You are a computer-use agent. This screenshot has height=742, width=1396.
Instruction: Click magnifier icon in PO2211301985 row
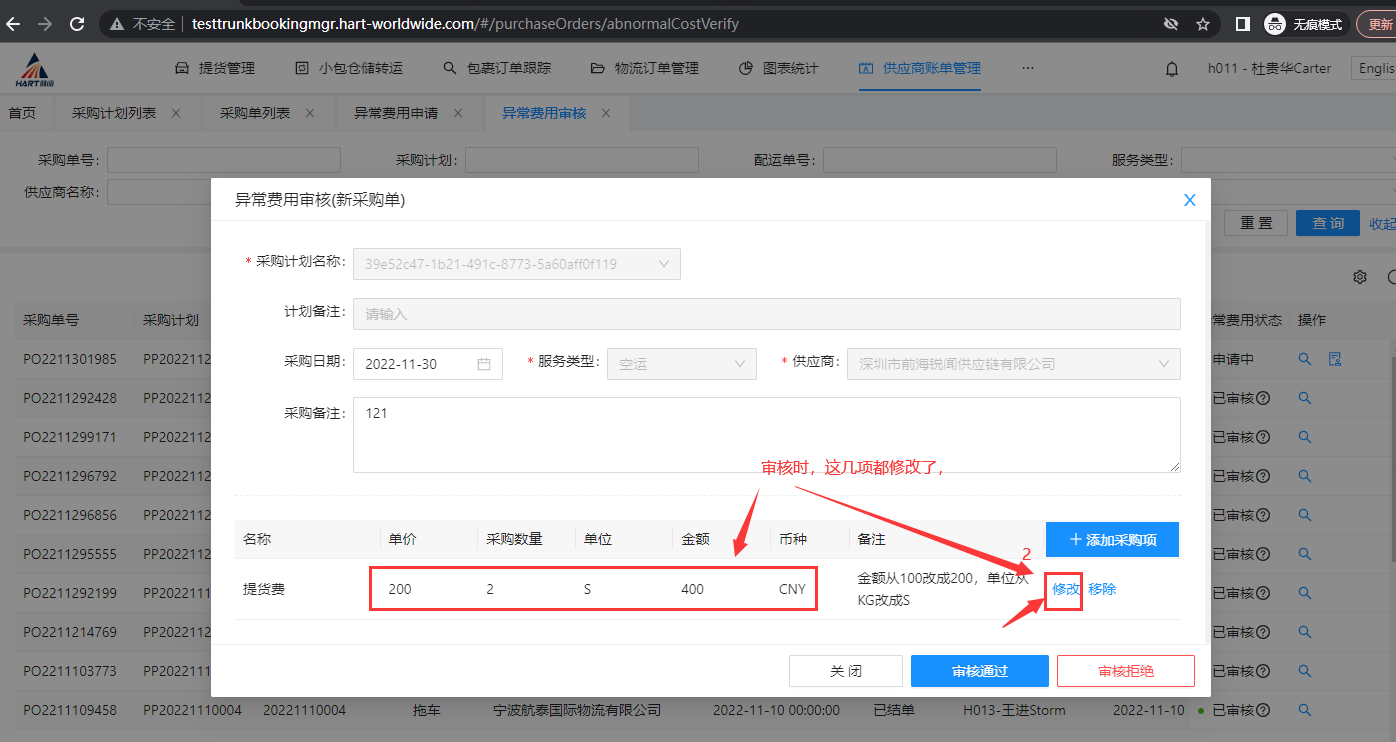pos(1304,359)
